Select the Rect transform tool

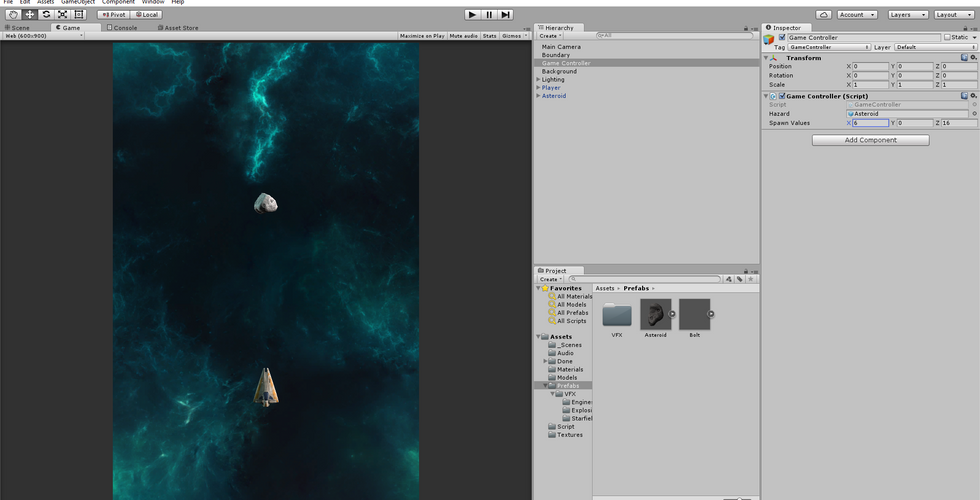pyautogui.click(x=79, y=14)
